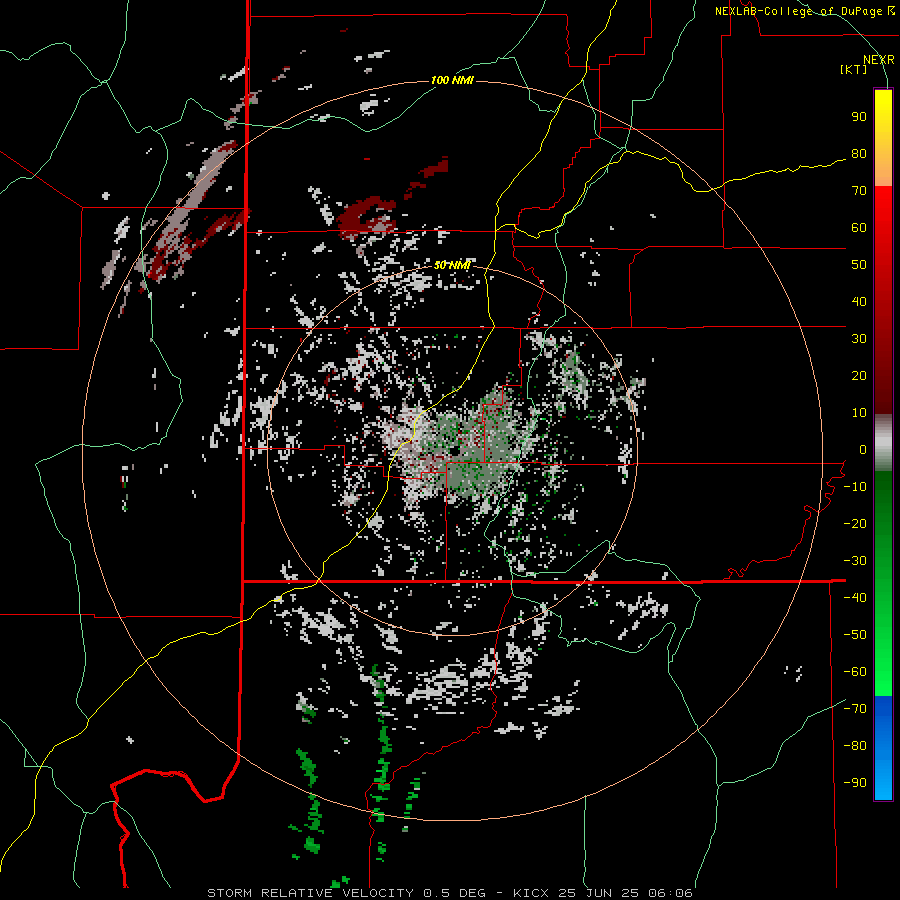Click the 60 value on velocity scale
The image size is (900, 900).
click(859, 228)
